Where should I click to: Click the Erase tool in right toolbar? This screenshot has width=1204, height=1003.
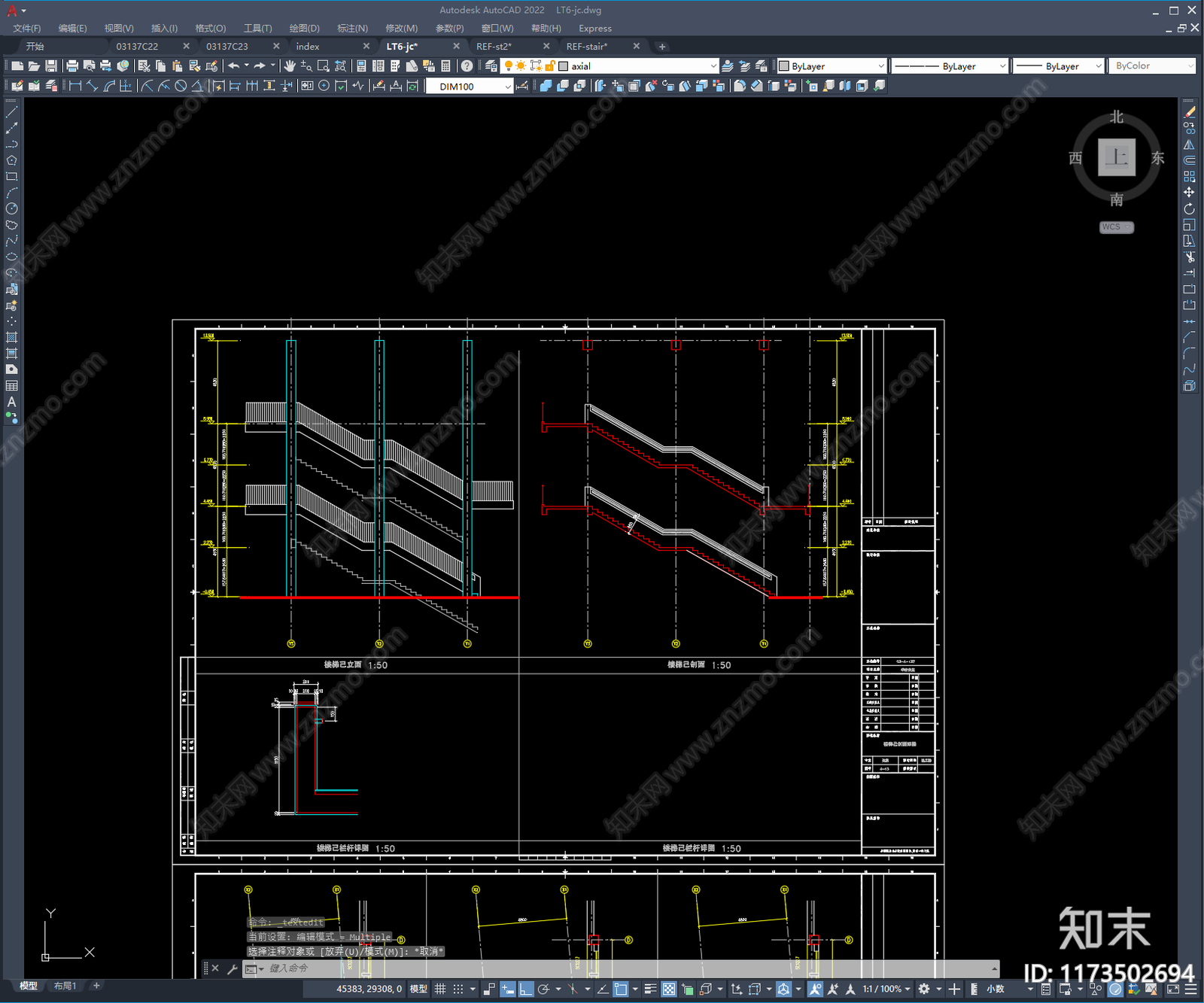point(1189,111)
